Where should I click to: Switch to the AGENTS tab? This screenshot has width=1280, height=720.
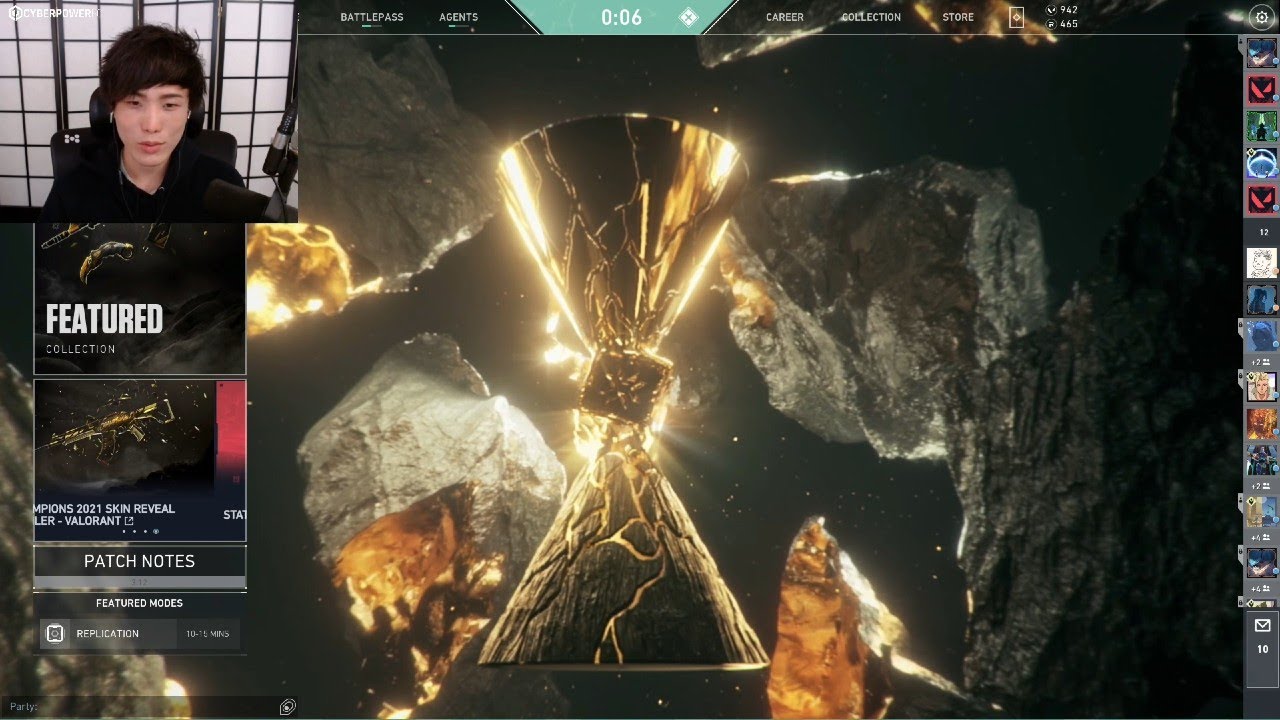(459, 17)
